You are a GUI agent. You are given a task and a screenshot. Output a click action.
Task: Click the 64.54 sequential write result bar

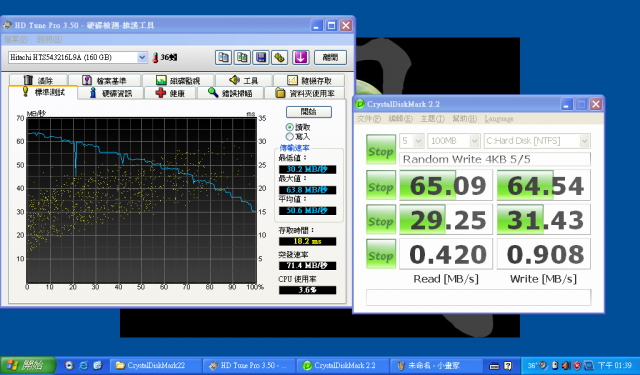(544, 185)
